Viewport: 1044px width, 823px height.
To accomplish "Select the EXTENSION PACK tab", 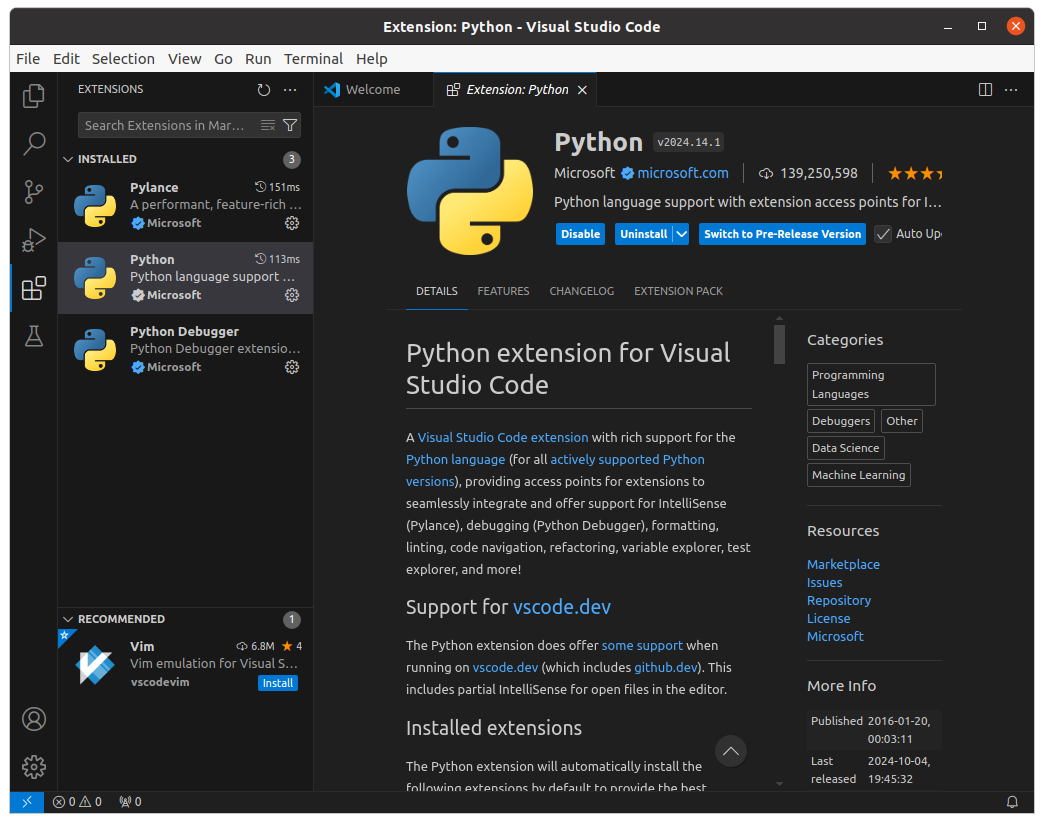I will click(678, 292).
